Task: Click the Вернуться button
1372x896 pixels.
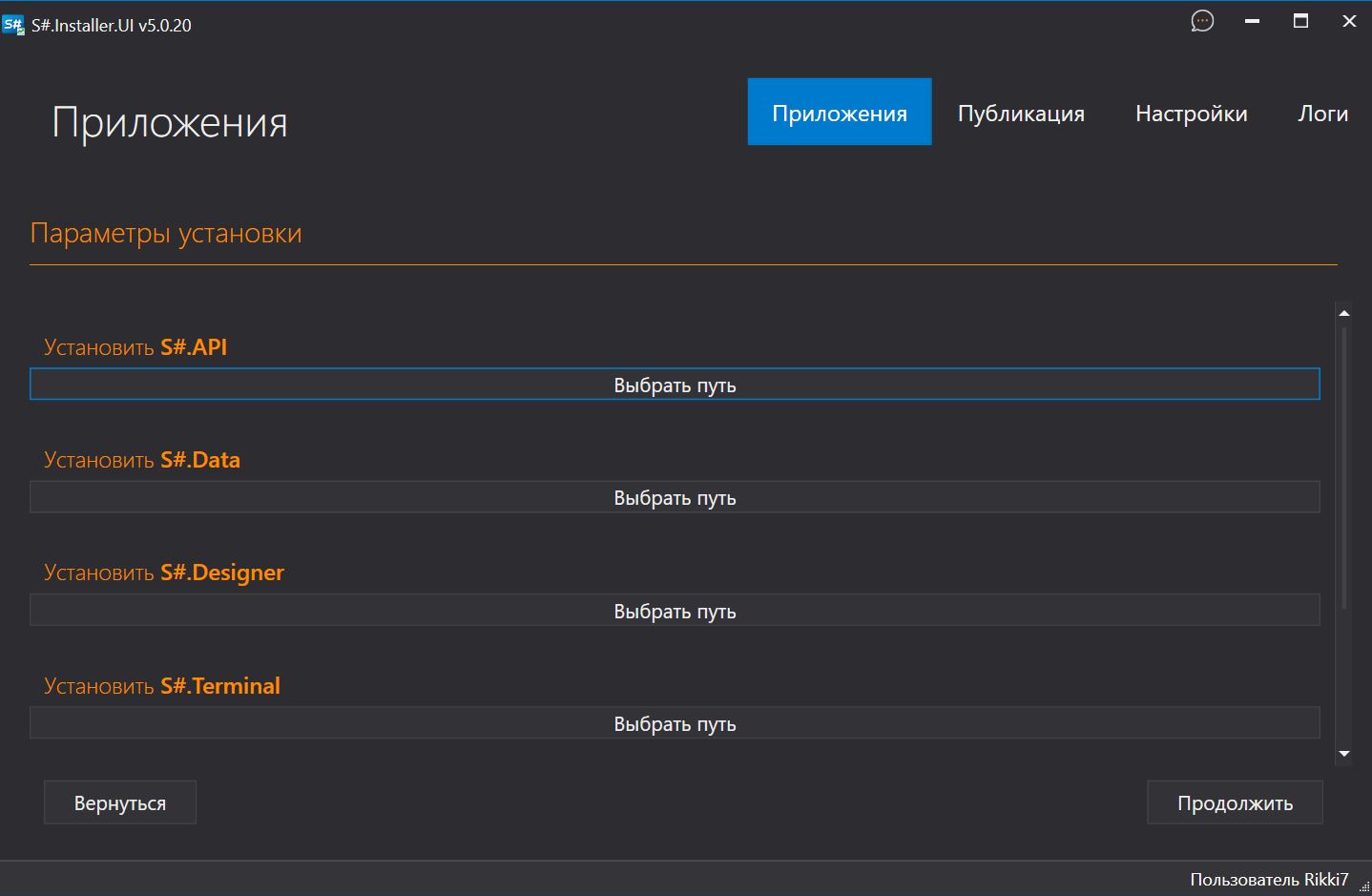Action: (120, 802)
